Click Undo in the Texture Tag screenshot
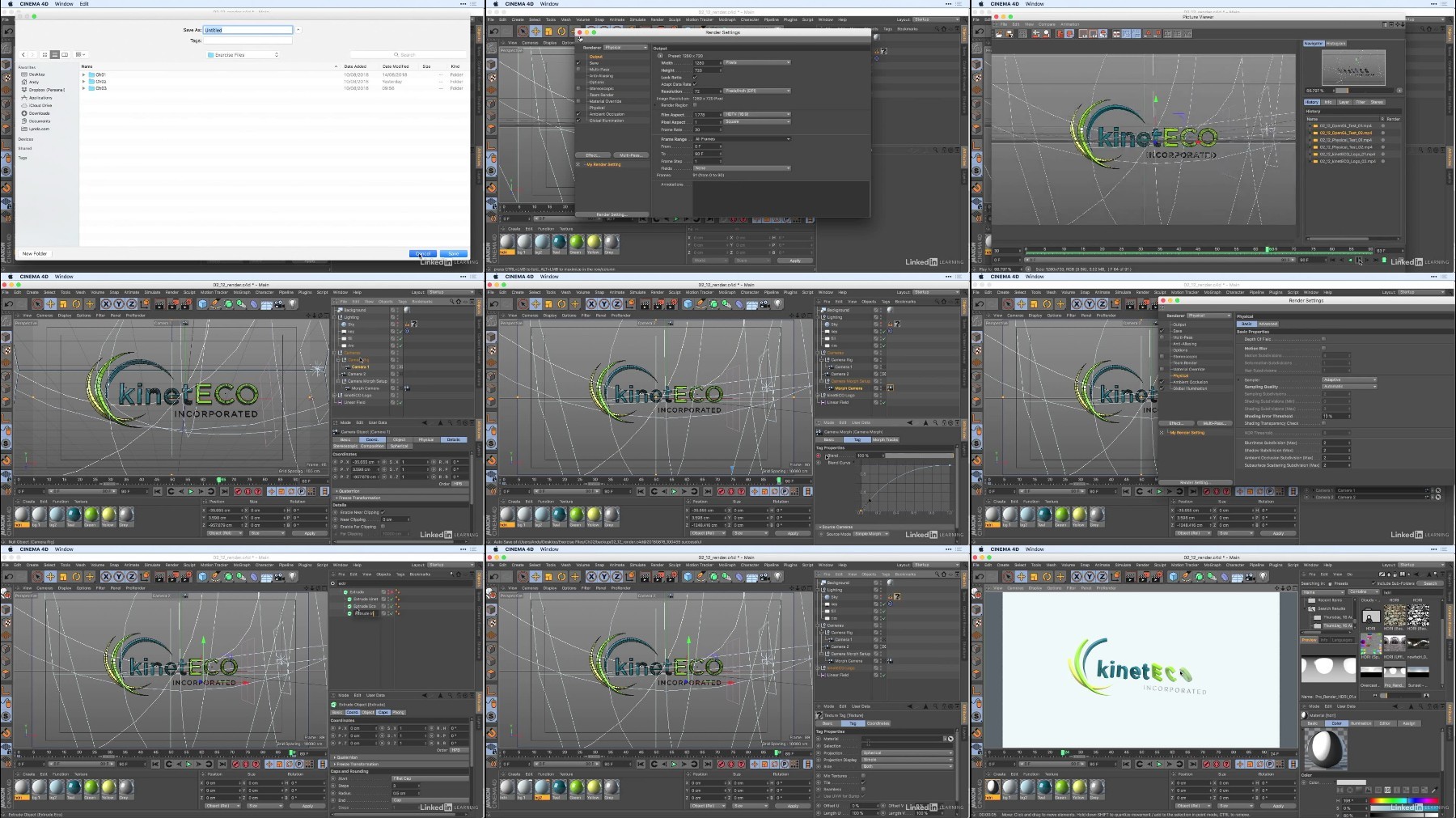 pos(494,577)
